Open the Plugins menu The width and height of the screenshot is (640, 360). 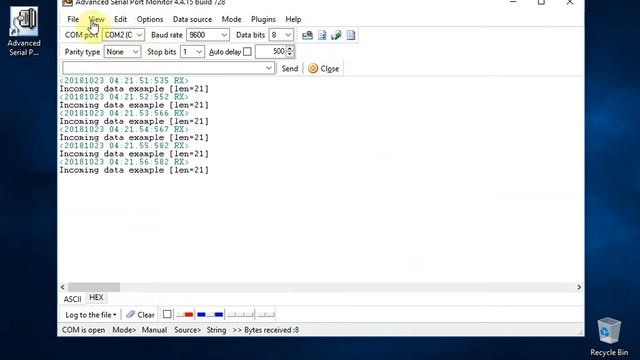[263, 19]
